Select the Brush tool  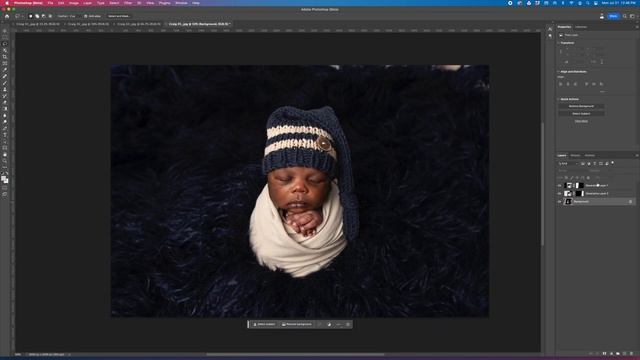(x=5, y=83)
